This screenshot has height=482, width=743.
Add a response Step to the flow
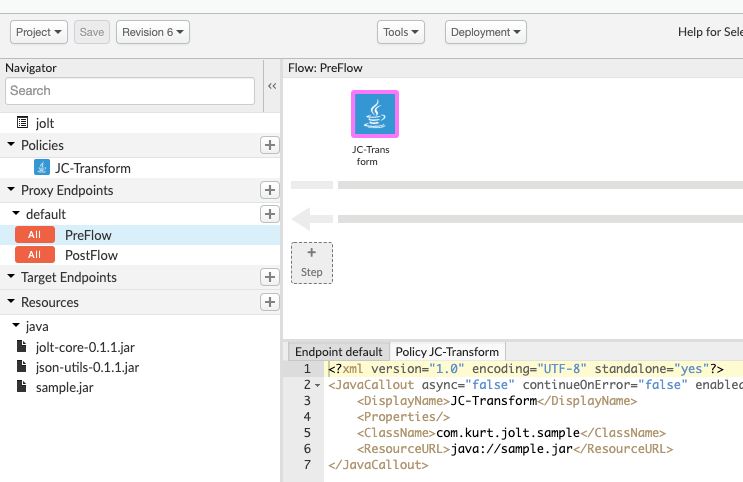pos(312,263)
